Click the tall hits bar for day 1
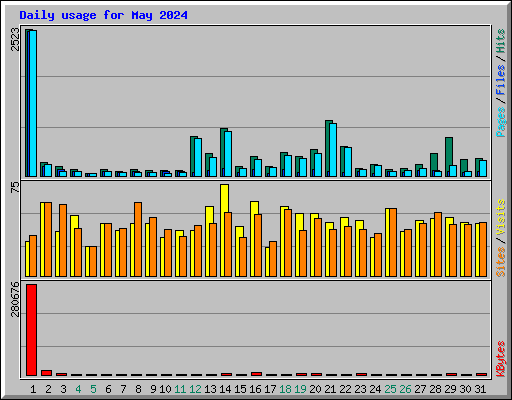512x400 pixels. click(27, 103)
